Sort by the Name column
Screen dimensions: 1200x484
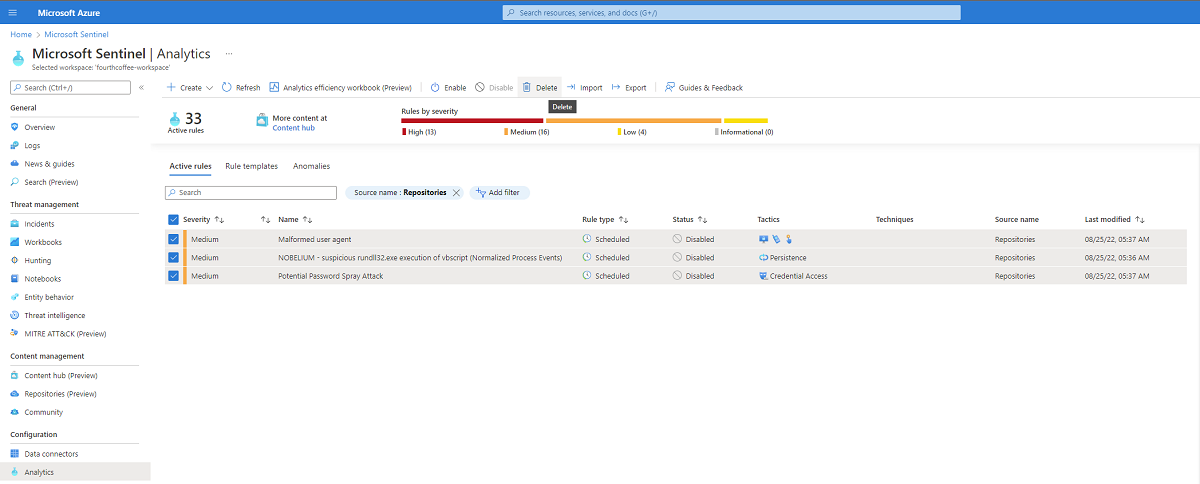tap(295, 219)
